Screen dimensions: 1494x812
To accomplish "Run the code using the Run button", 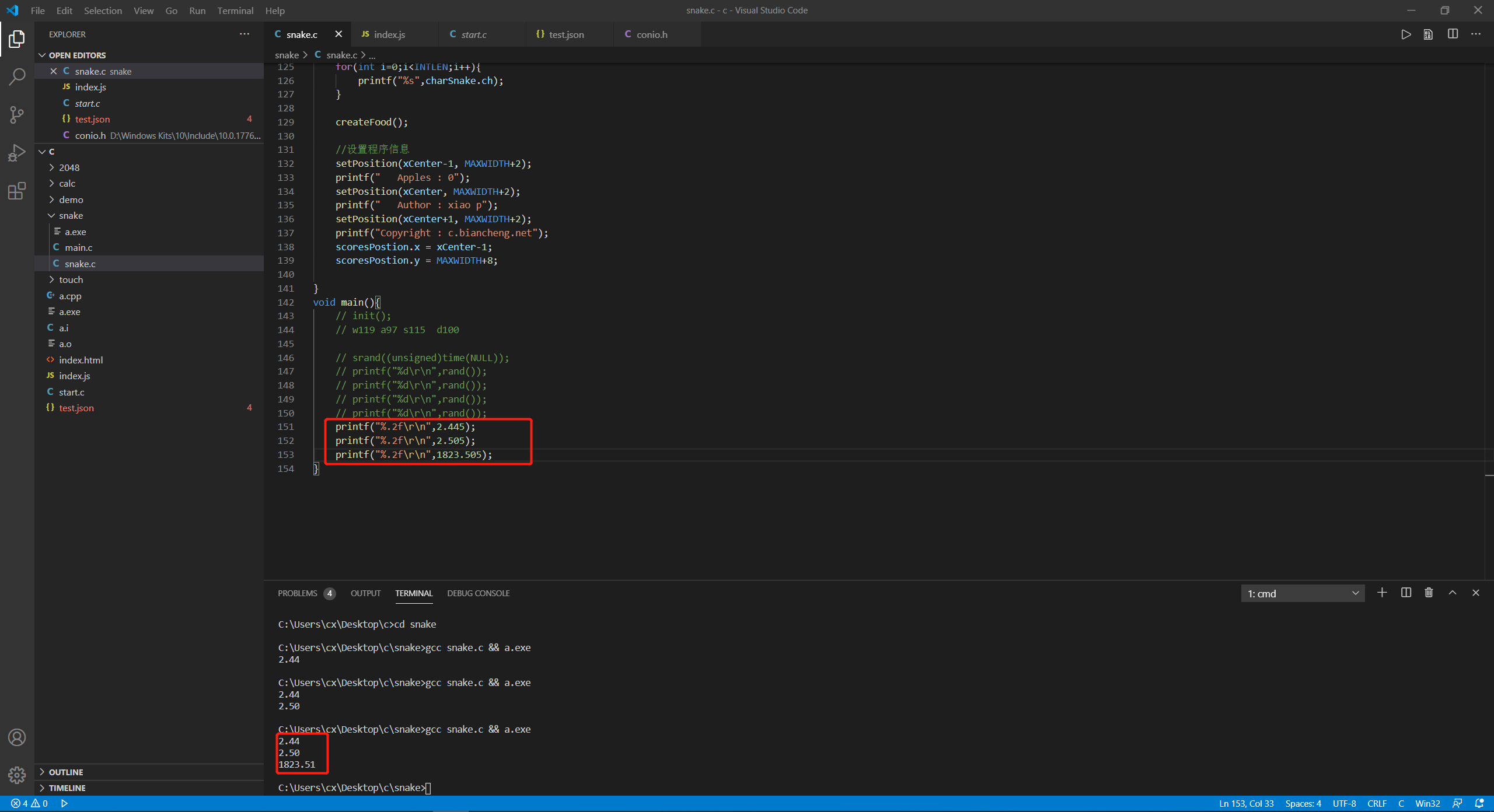I will (1406, 34).
